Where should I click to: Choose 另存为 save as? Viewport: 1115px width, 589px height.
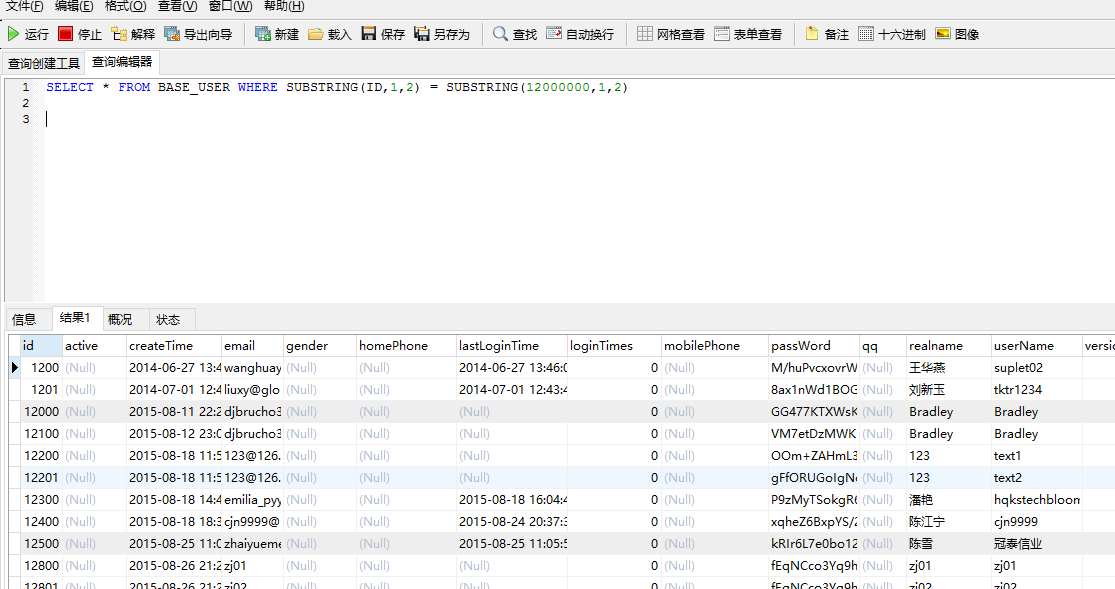coord(442,34)
